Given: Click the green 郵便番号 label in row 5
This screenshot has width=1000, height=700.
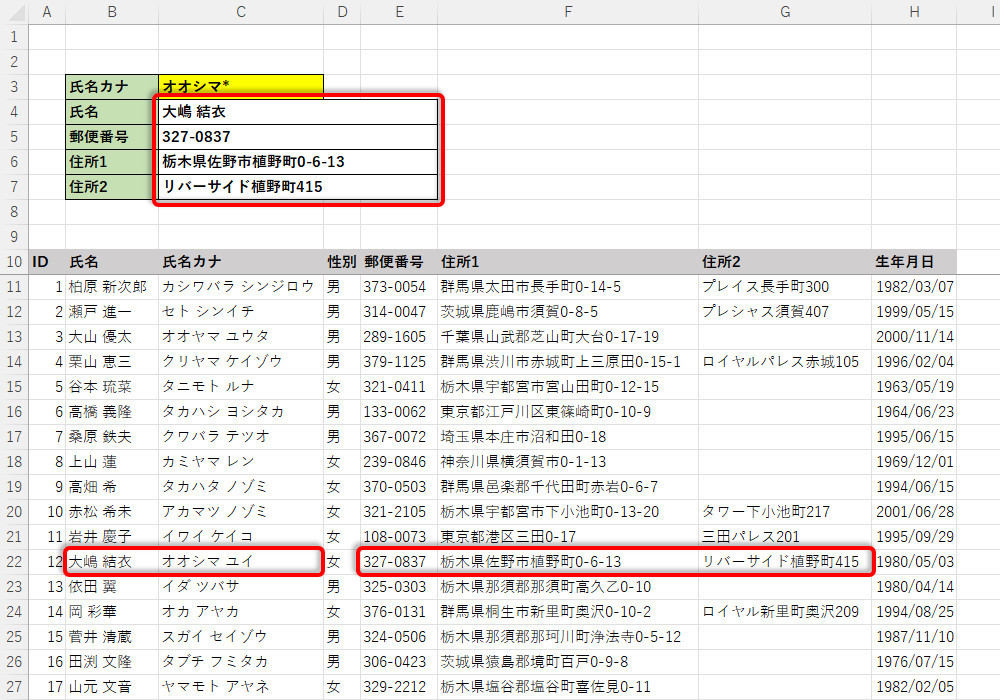Looking at the screenshot, I should pos(112,136).
